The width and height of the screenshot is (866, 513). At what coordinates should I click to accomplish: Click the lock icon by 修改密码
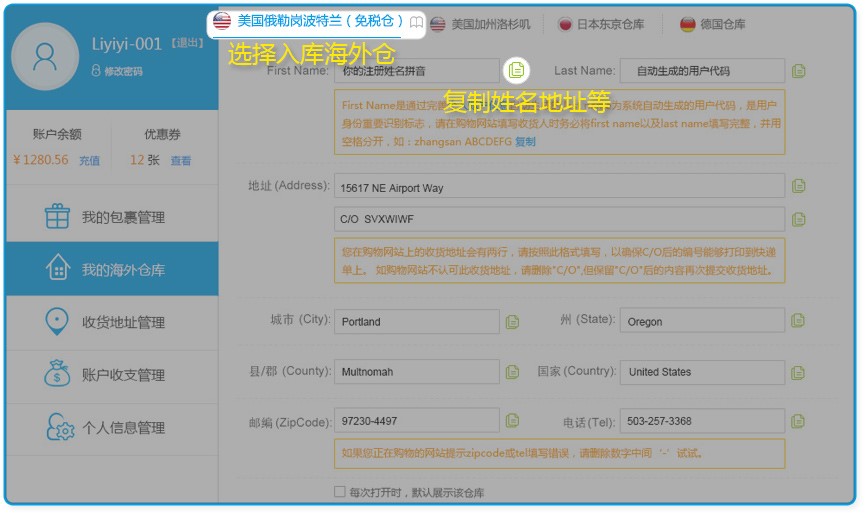[x=96, y=71]
